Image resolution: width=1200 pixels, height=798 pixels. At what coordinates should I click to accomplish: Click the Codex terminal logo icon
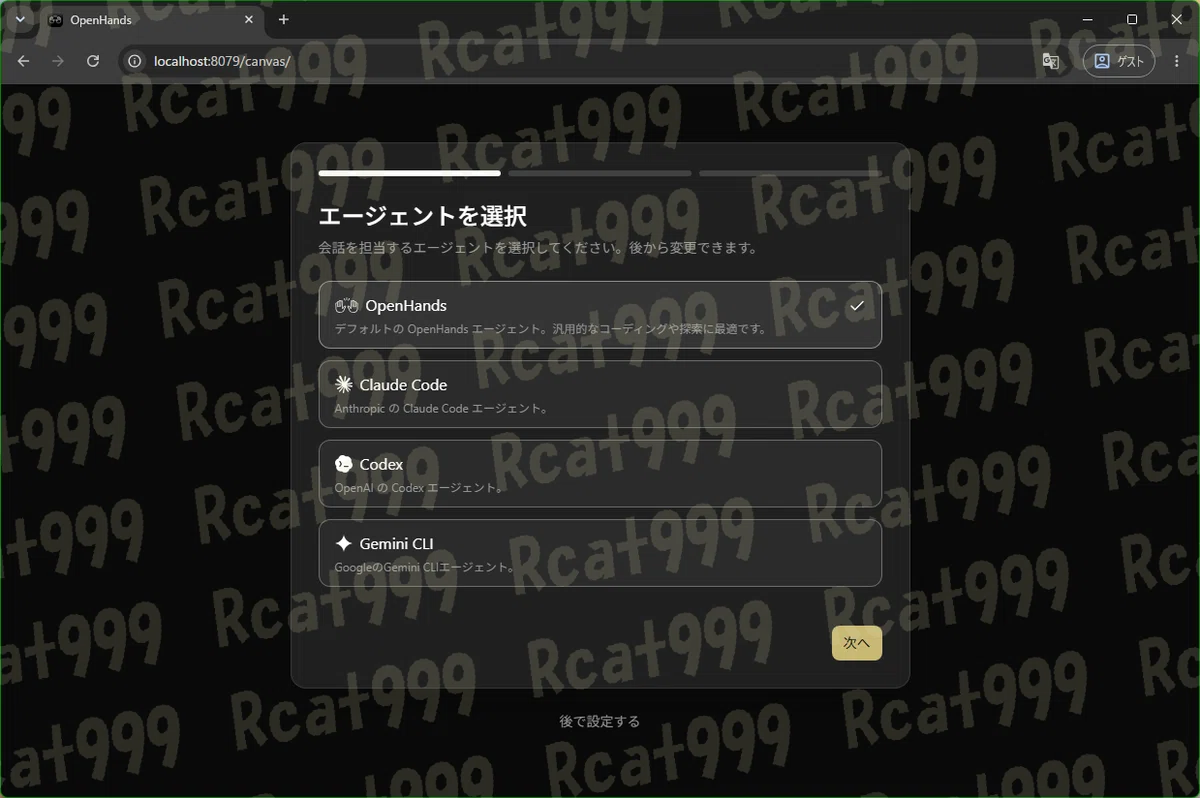343,464
